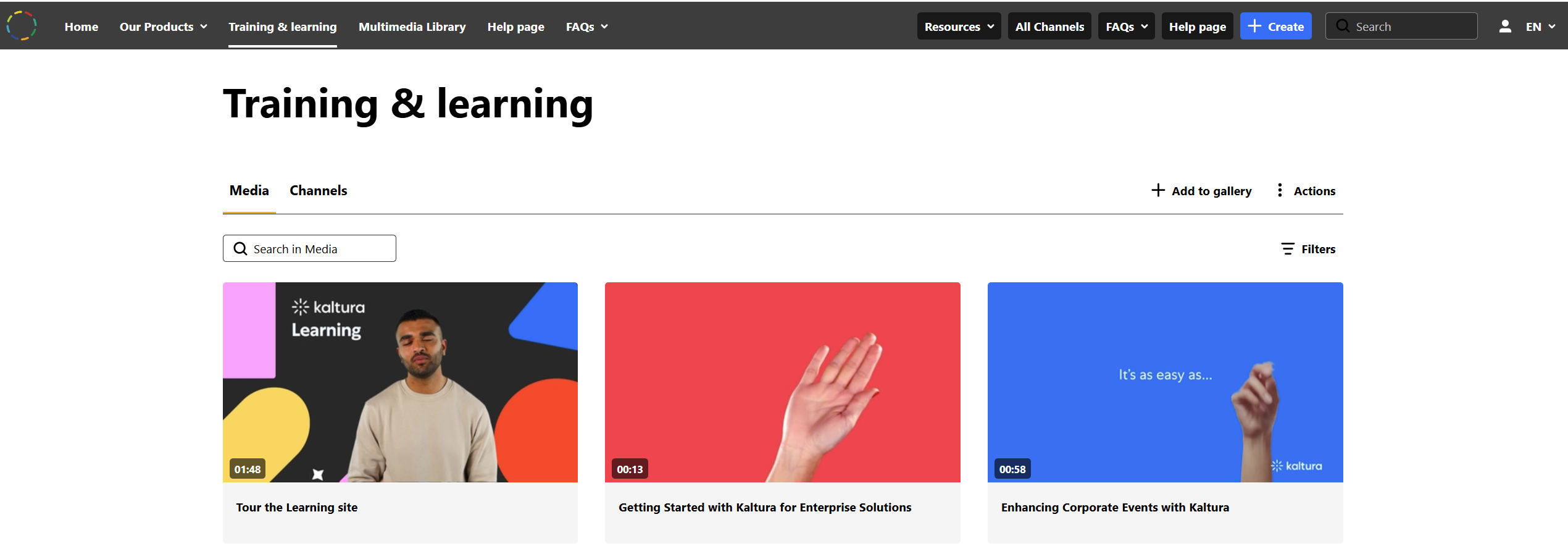Click the colorful circle site logo
This screenshot has width=1568, height=559.
(x=22, y=26)
